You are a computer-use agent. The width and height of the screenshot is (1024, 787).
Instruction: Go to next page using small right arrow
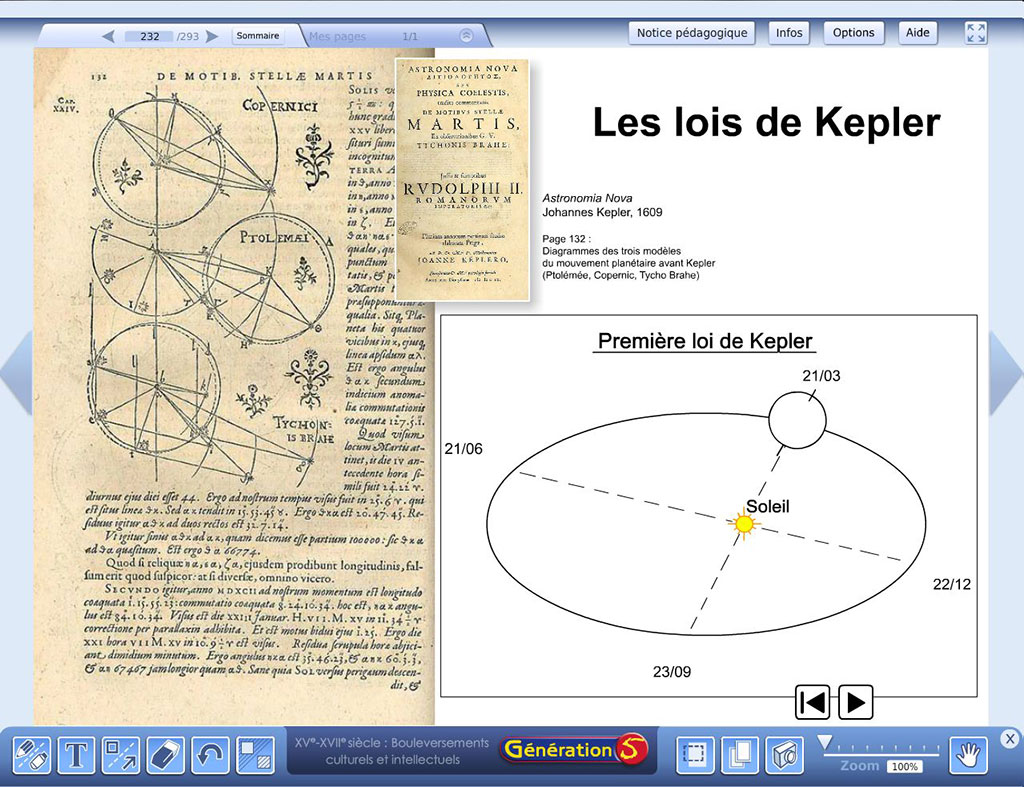click(216, 37)
